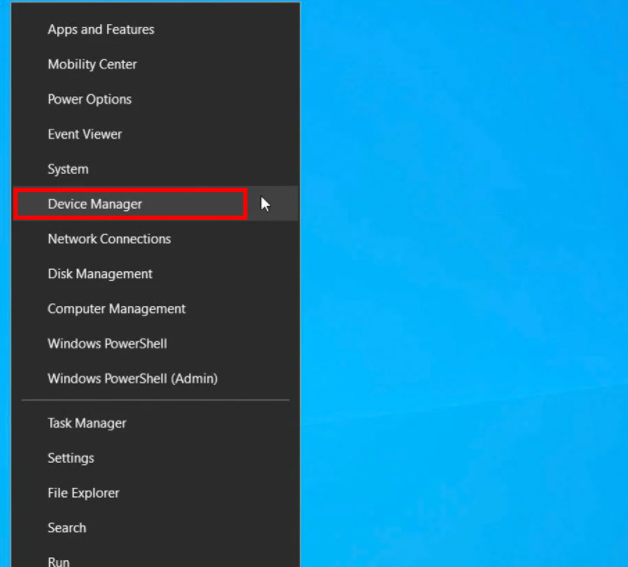Open Device Manager
This screenshot has width=628, height=567.
(x=95, y=204)
